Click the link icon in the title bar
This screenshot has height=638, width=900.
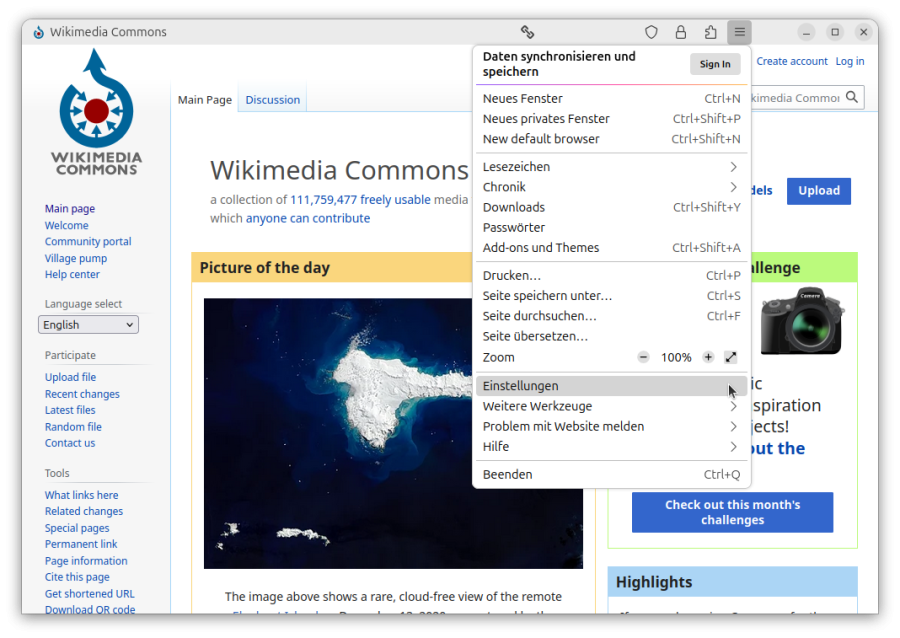pyautogui.click(x=527, y=32)
